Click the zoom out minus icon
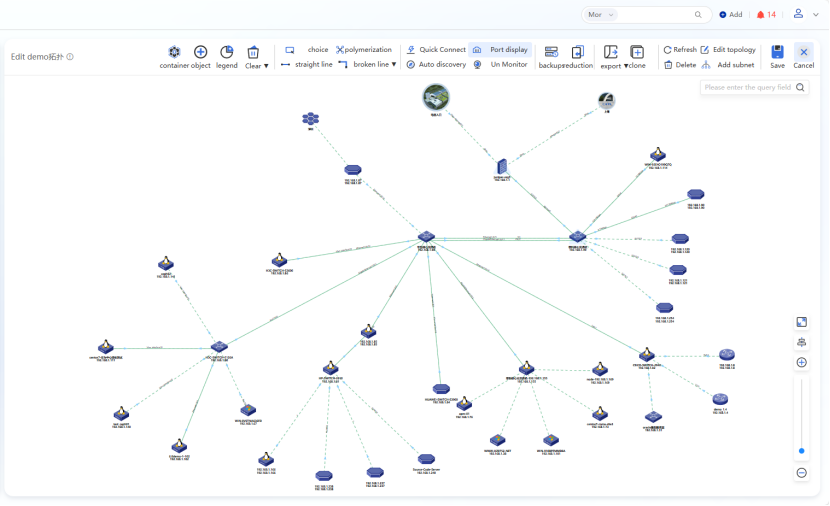This screenshot has width=830, height=506. click(801, 472)
